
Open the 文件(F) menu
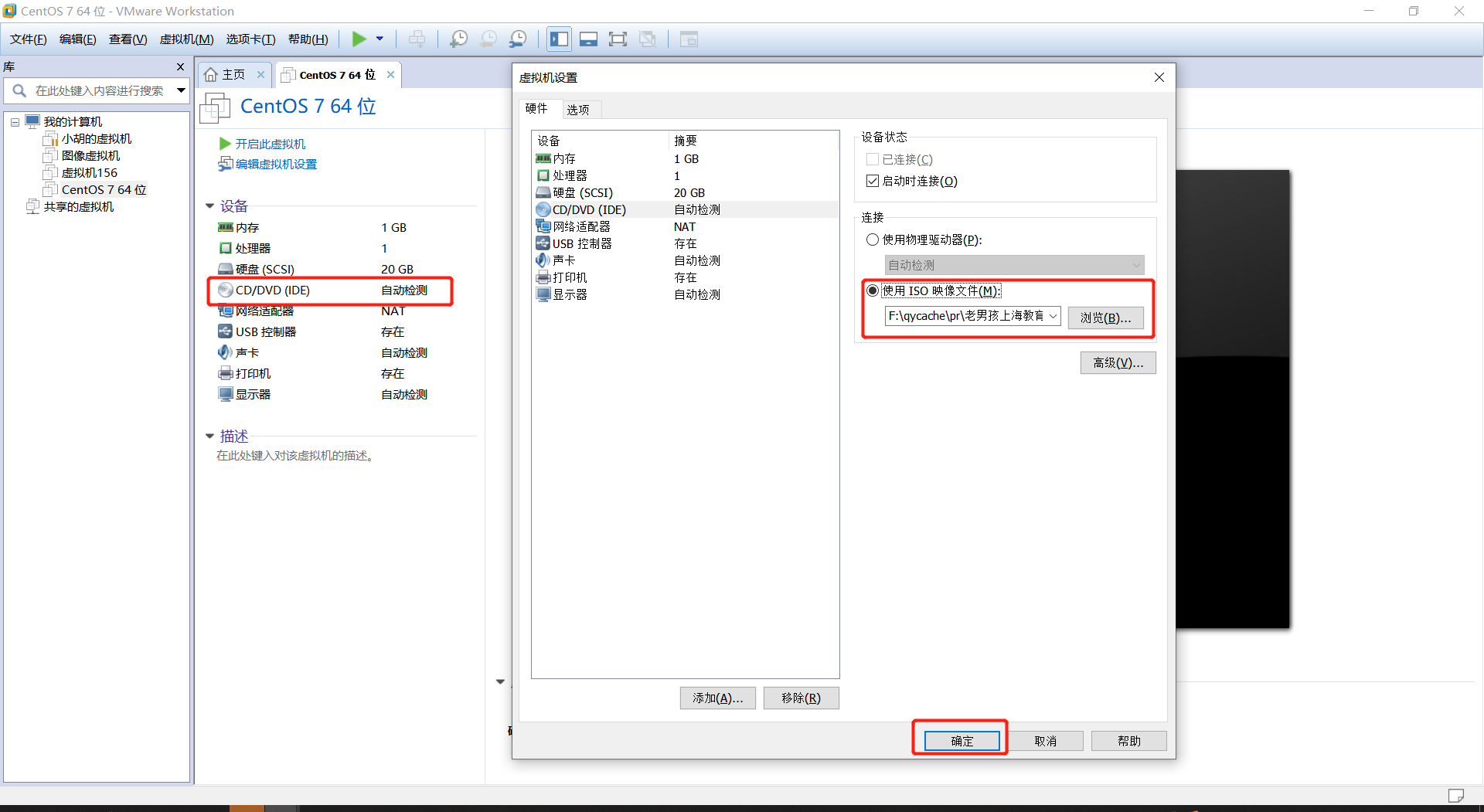coord(28,39)
